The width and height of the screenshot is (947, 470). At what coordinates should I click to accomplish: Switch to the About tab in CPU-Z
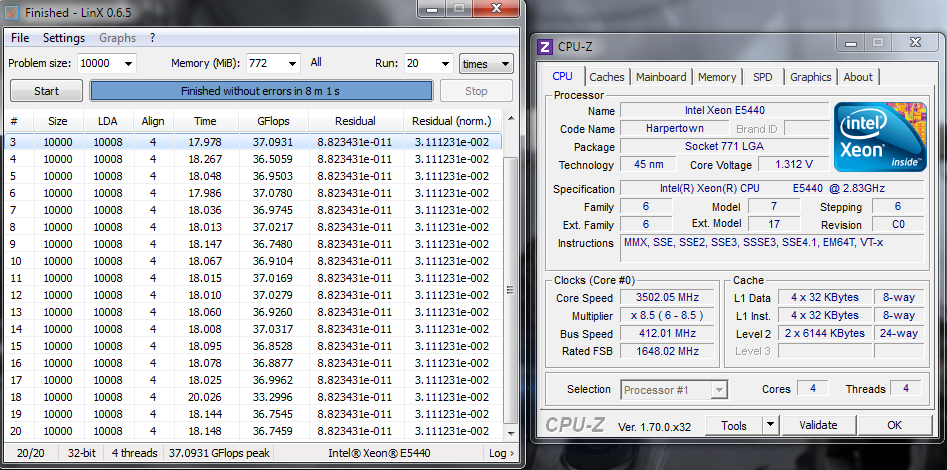[858, 77]
